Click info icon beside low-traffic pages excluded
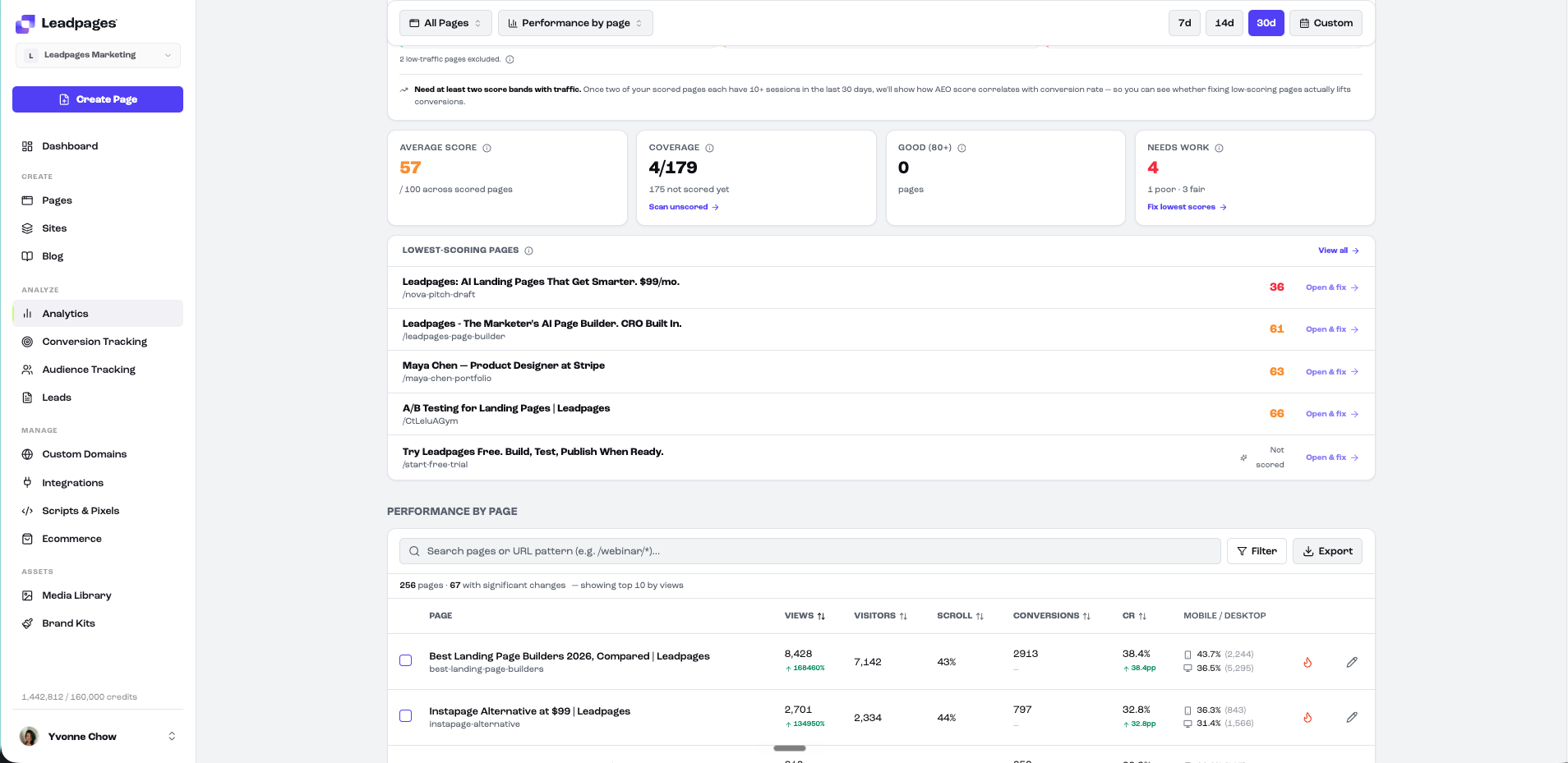This screenshot has height=763, width=1568. coord(510,59)
